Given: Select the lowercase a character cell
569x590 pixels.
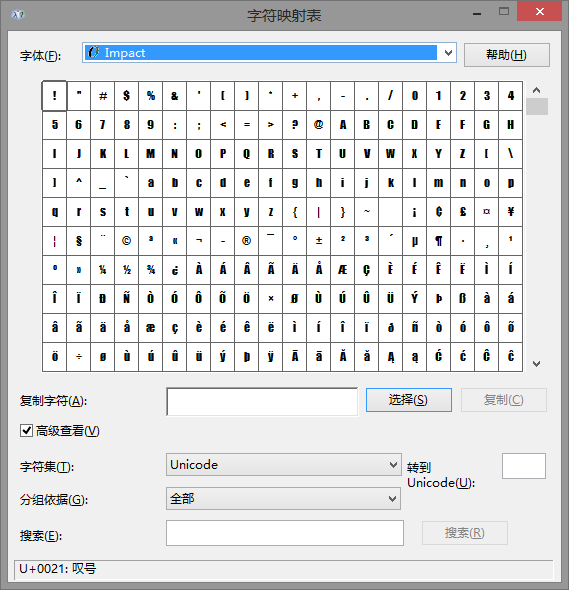Looking at the screenshot, I should pos(151,182).
